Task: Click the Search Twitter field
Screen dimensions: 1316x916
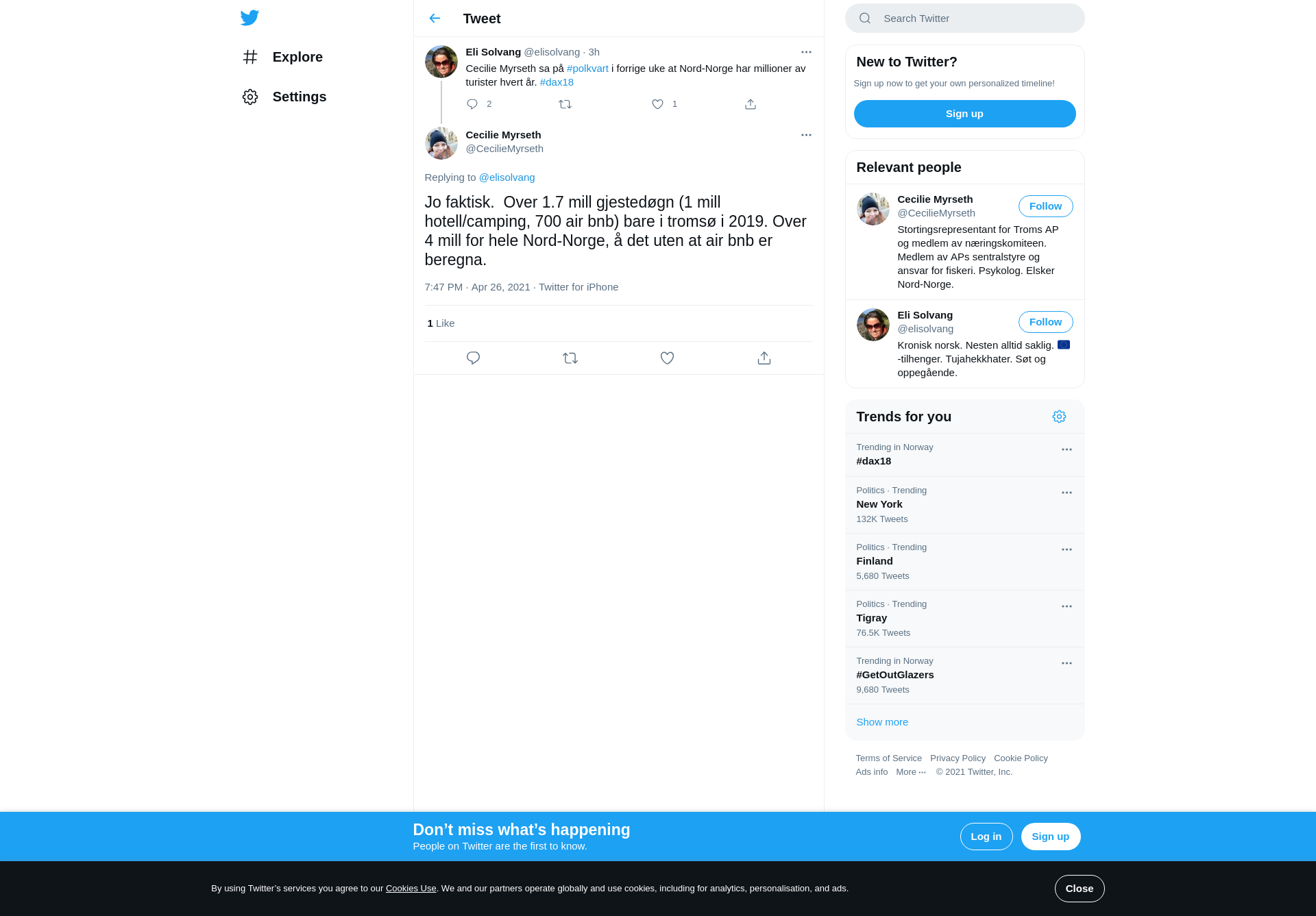Action: 964,18
